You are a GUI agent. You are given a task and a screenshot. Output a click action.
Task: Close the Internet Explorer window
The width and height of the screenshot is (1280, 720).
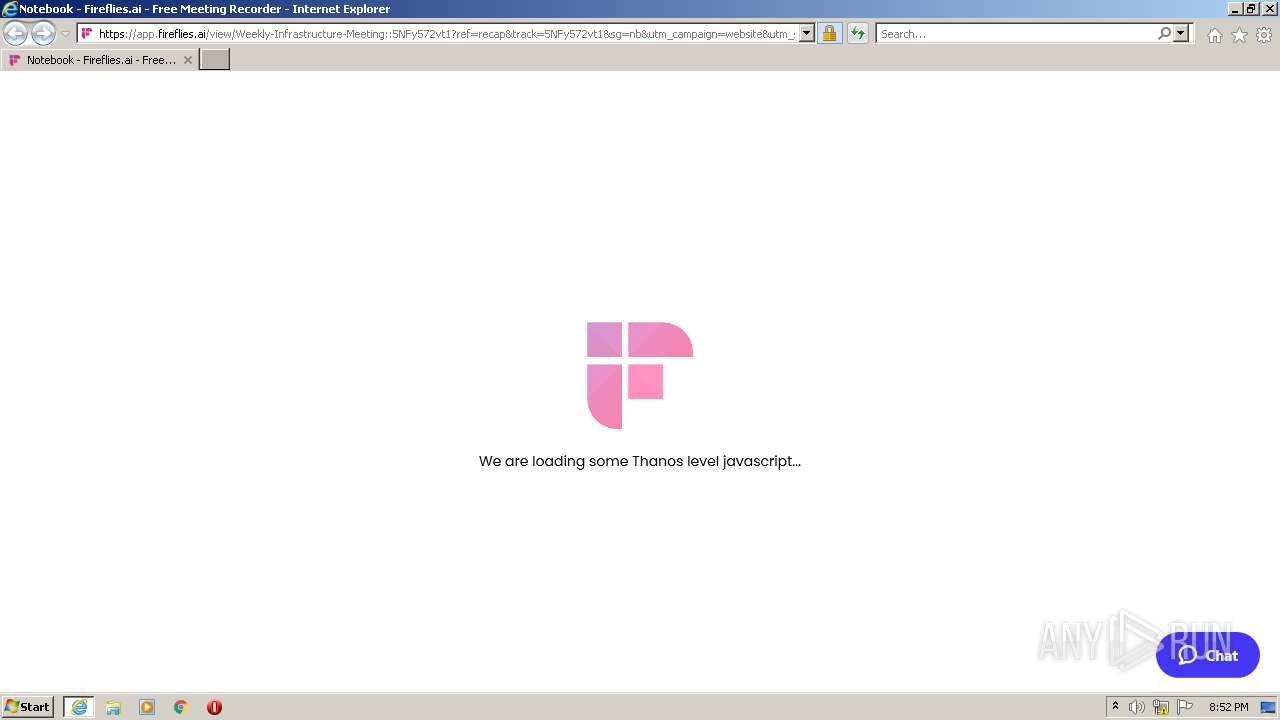(x=1269, y=9)
